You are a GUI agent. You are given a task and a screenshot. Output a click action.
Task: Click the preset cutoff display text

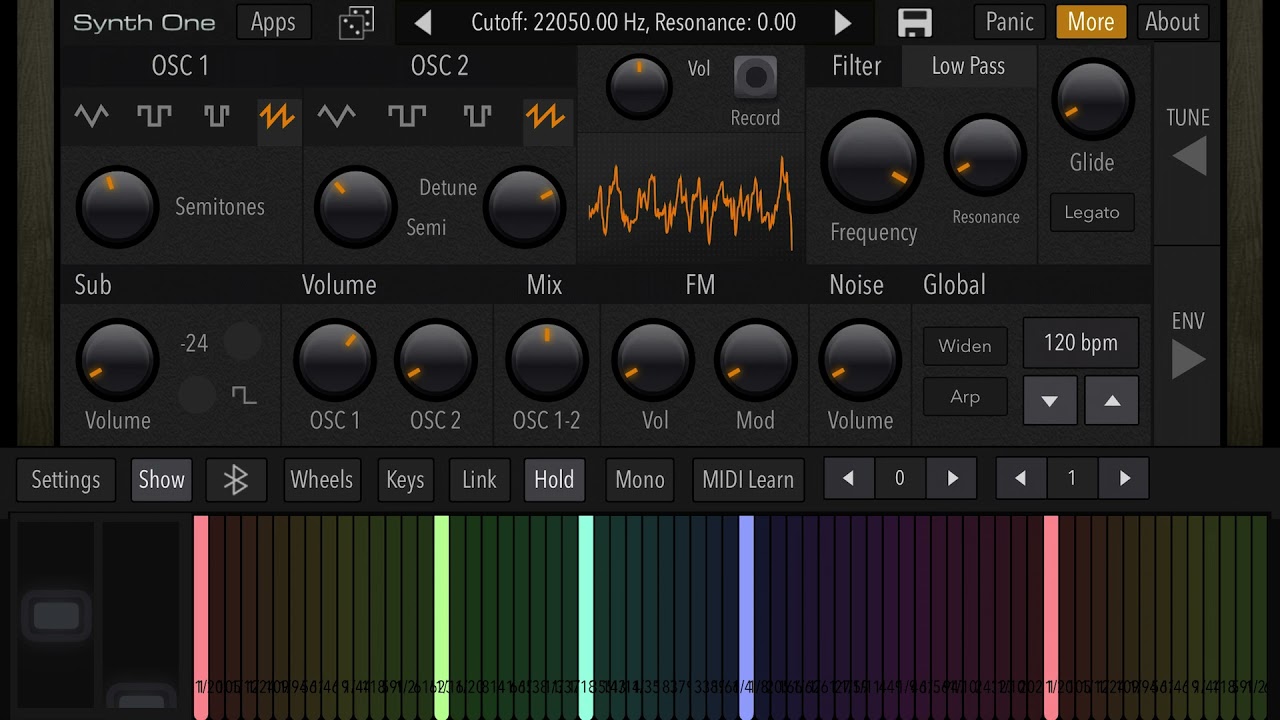pos(633,22)
